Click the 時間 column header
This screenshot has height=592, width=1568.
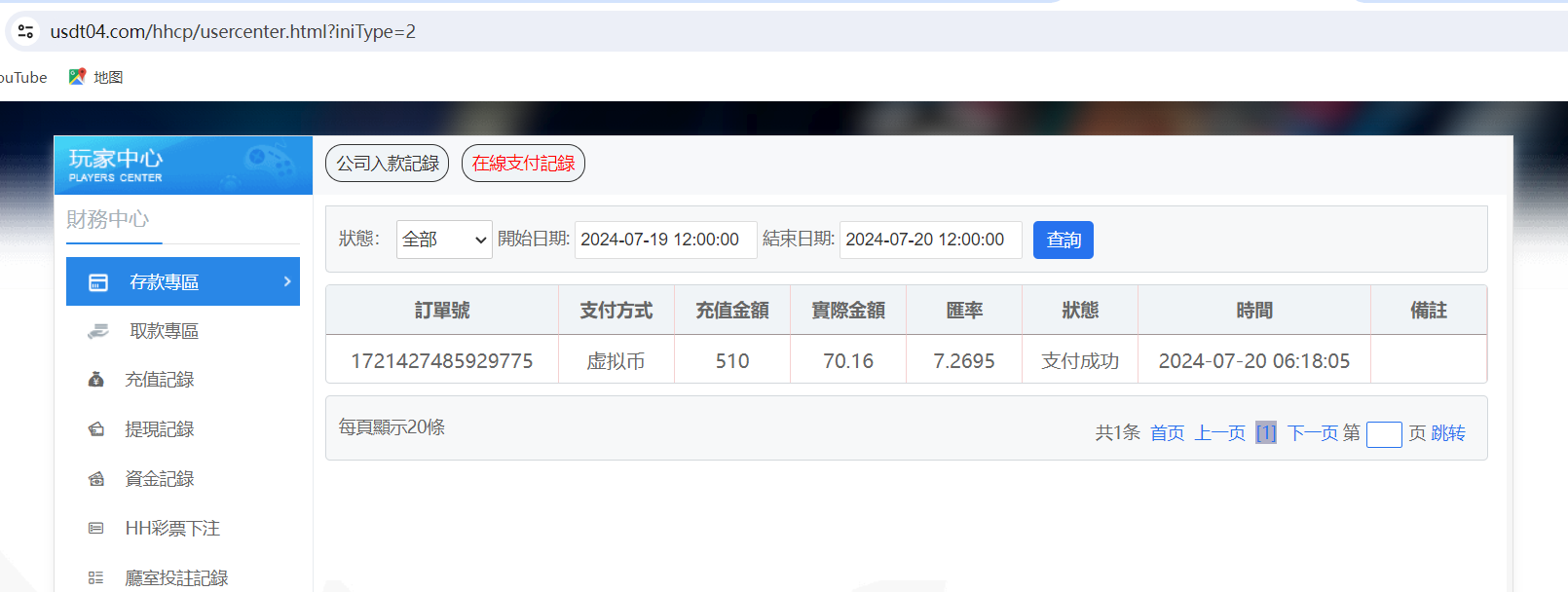pyautogui.click(x=1254, y=311)
